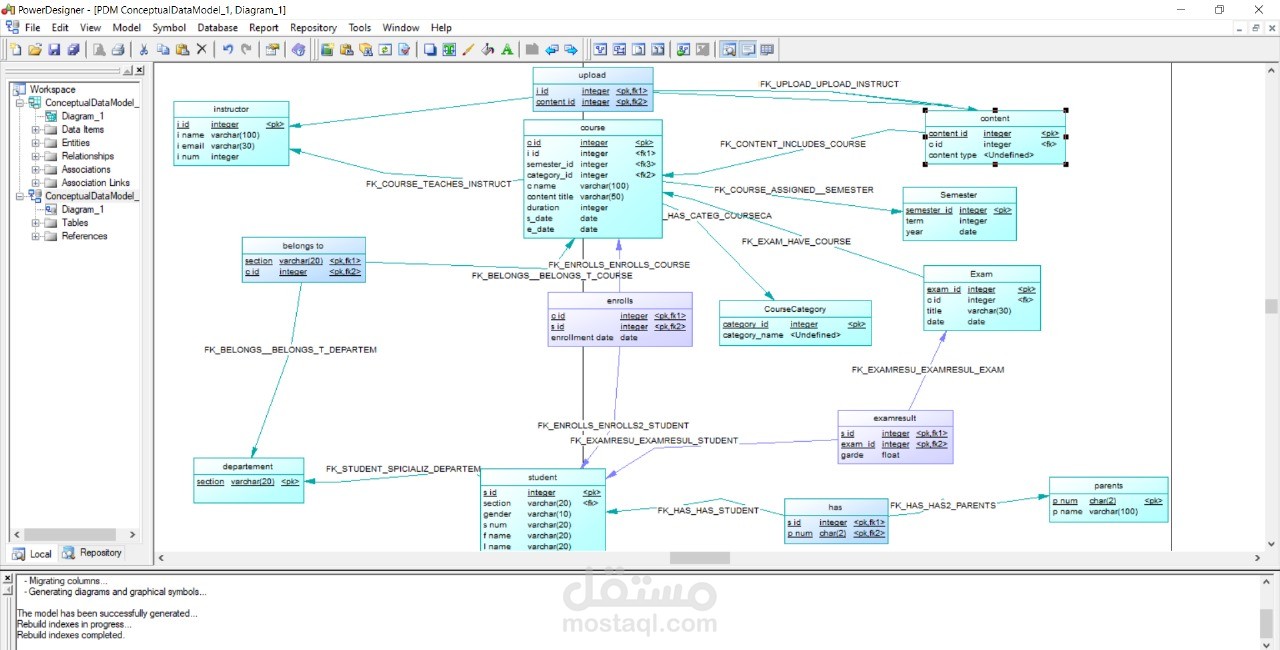This screenshot has width=1280, height=650.
Task: Expand the References folder
Action: tap(36, 236)
